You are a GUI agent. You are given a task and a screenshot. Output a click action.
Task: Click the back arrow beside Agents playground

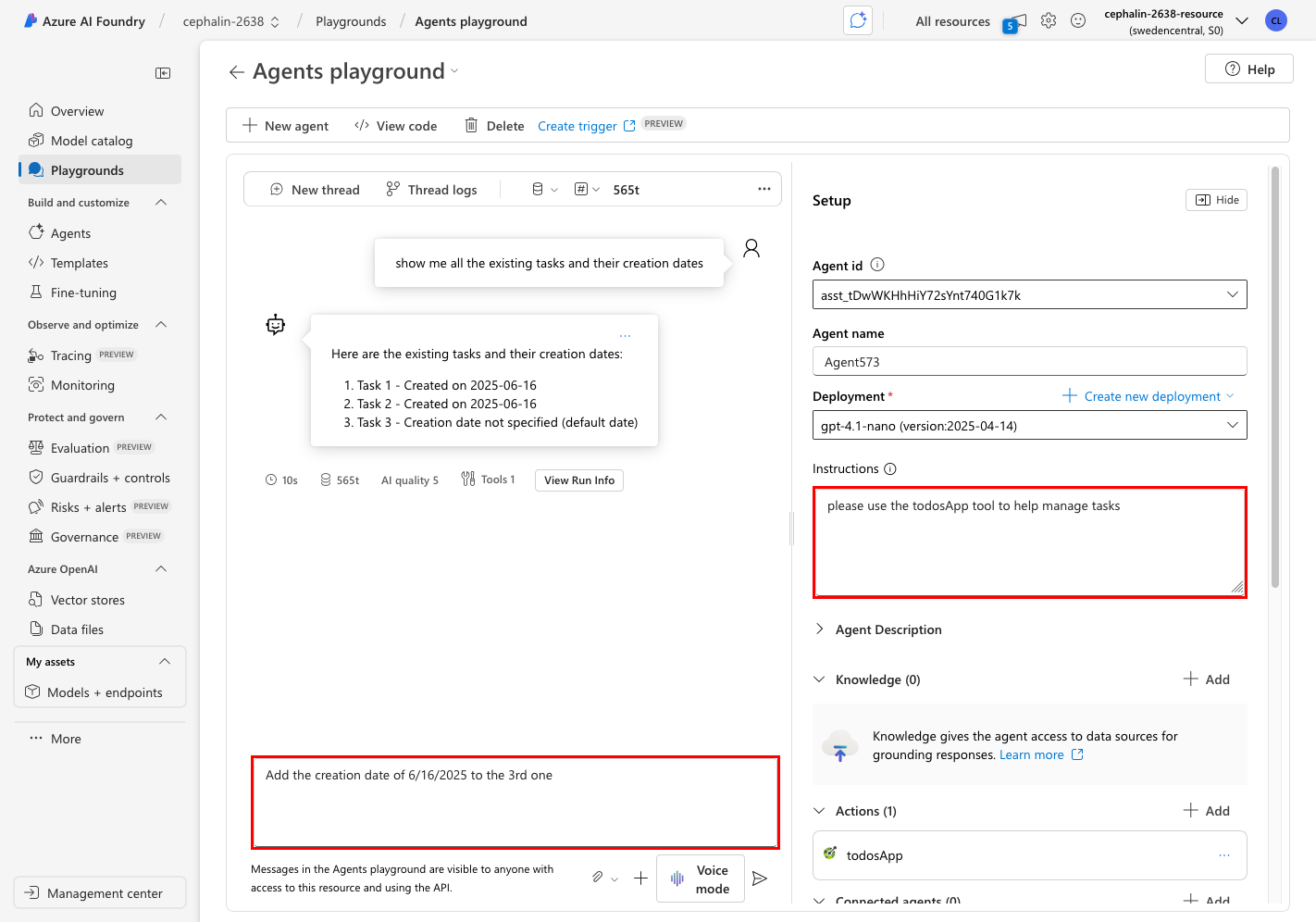click(x=237, y=72)
